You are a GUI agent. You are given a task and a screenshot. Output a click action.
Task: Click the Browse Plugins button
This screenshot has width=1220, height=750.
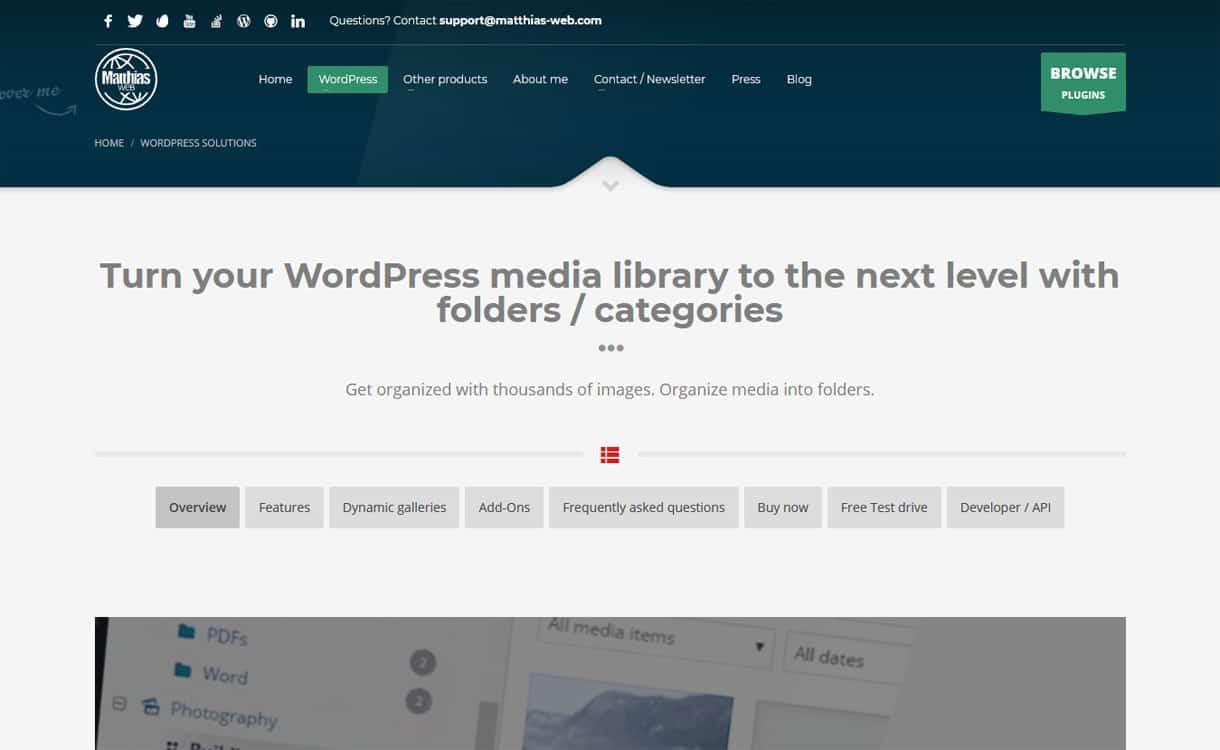point(1083,83)
